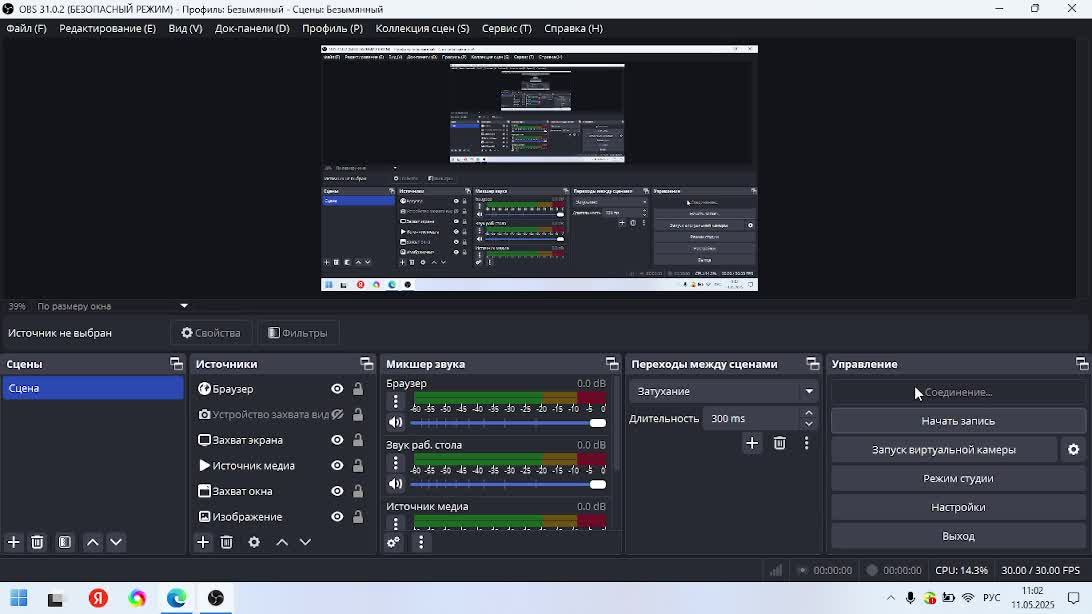
Task: Hide the Изображение source
Action: [337, 517]
